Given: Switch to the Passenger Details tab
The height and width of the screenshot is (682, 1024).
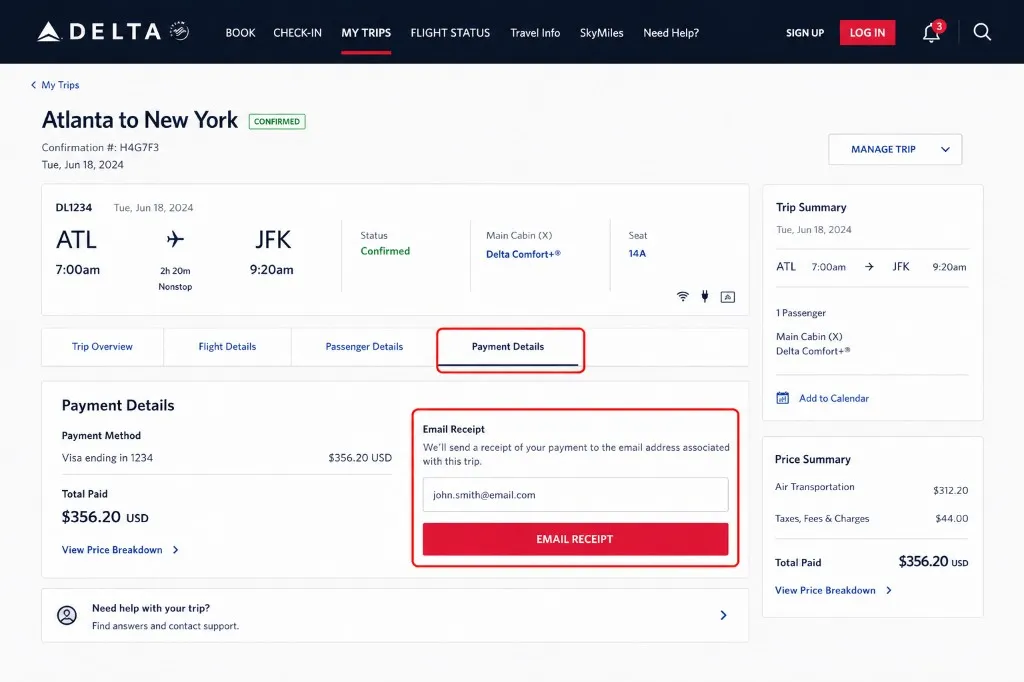Looking at the screenshot, I should (364, 347).
